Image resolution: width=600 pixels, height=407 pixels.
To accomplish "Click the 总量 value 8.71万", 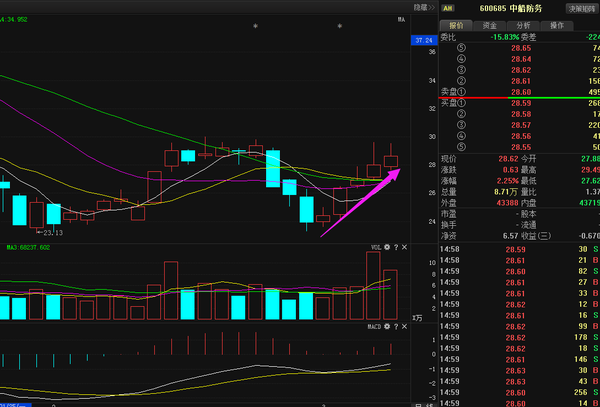I will pyautogui.click(x=507, y=192).
